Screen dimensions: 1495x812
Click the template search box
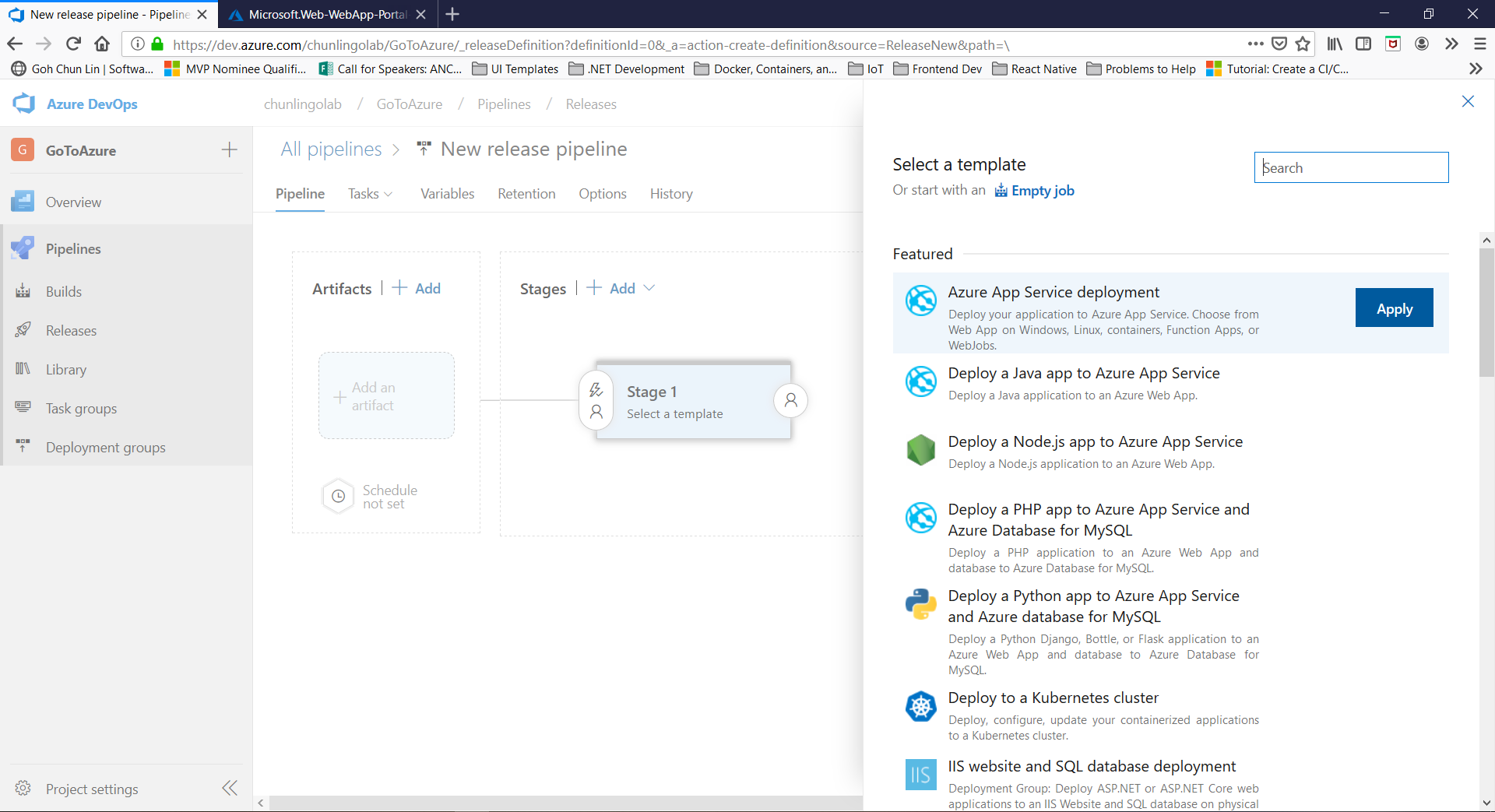pyautogui.click(x=1351, y=167)
